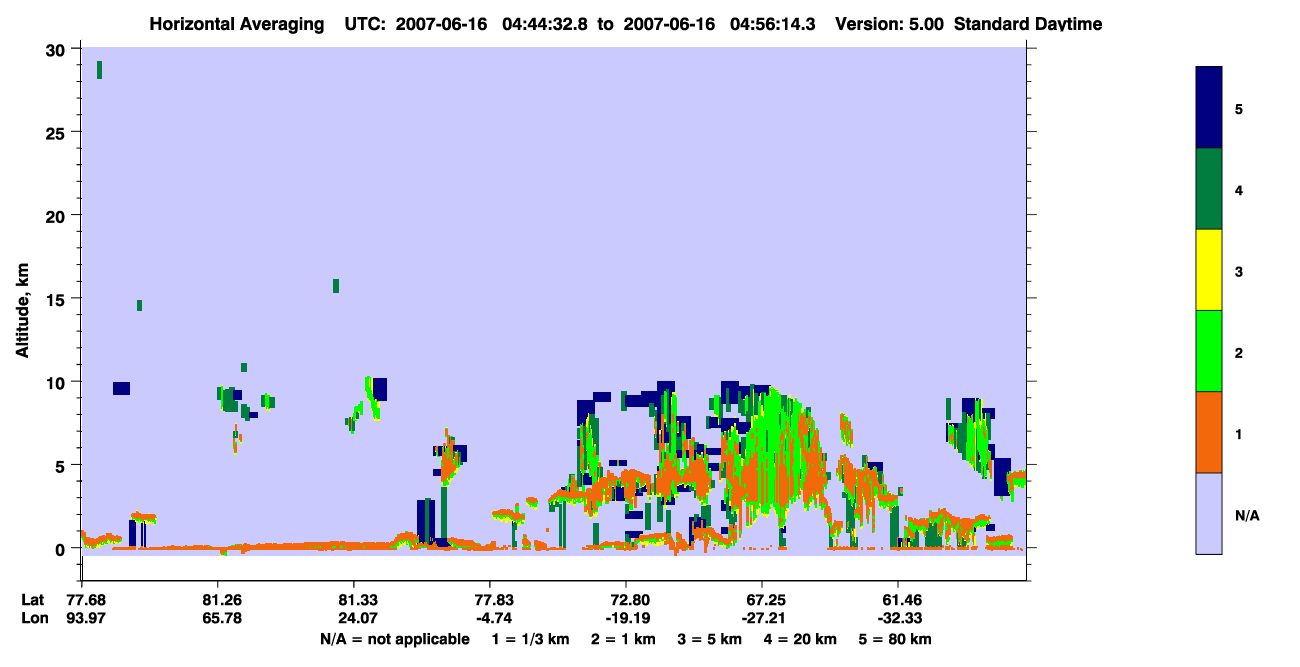Image resolution: width=1300 pixels, height=667 pixels.
Task: Click the dark blue color bar segment labeled 5
Action: 1209,107
